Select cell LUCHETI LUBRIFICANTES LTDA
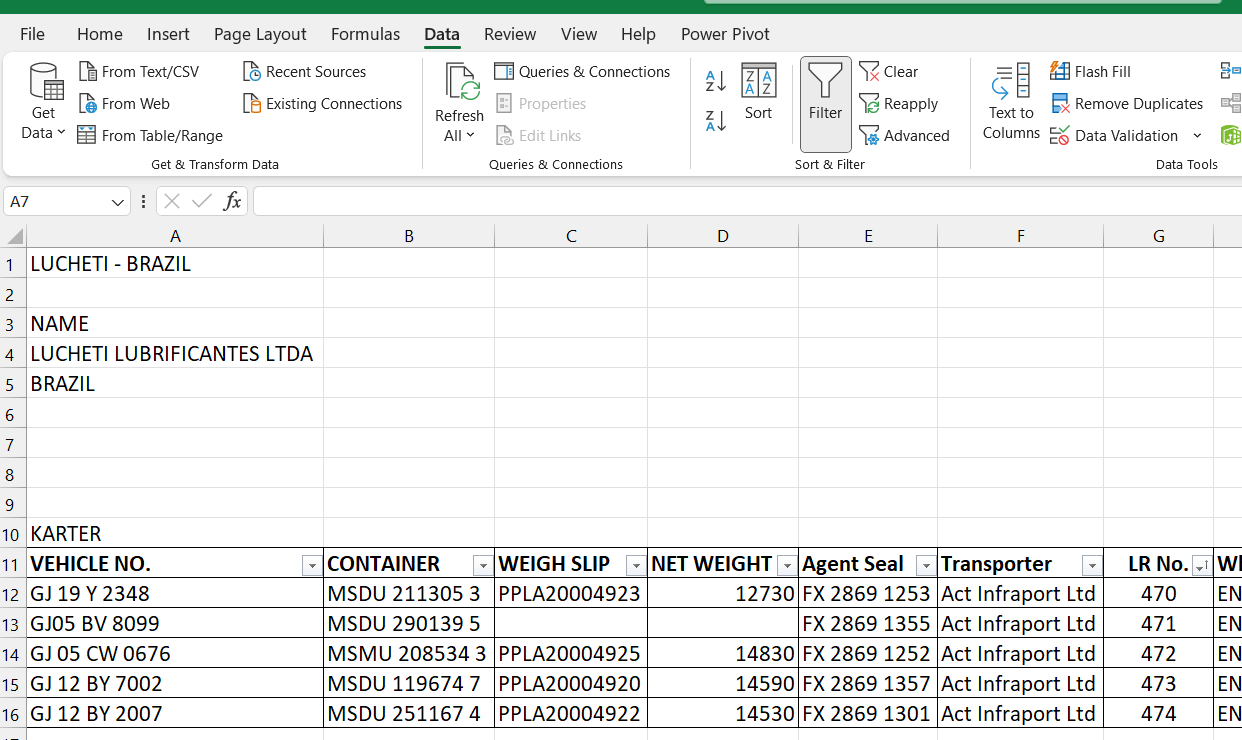This screenshot has width=1242, height=740. [175, 354]
